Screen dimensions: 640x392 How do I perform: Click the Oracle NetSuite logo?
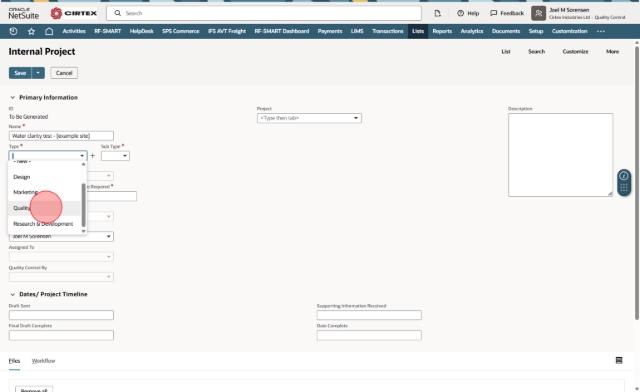pyautogui.click(x=24, y=13)
